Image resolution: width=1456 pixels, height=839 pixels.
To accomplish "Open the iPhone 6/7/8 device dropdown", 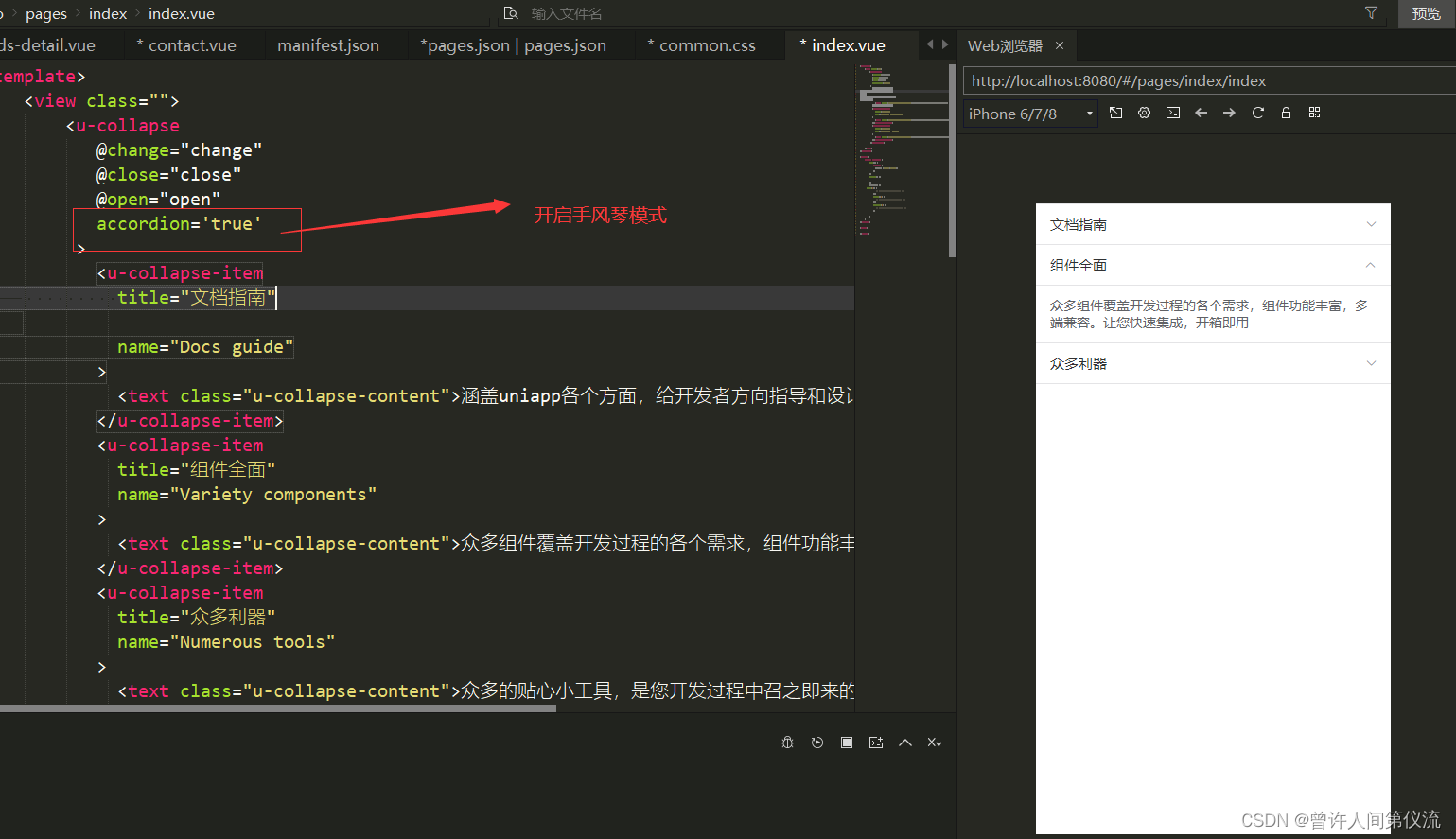I will 1028,113.
